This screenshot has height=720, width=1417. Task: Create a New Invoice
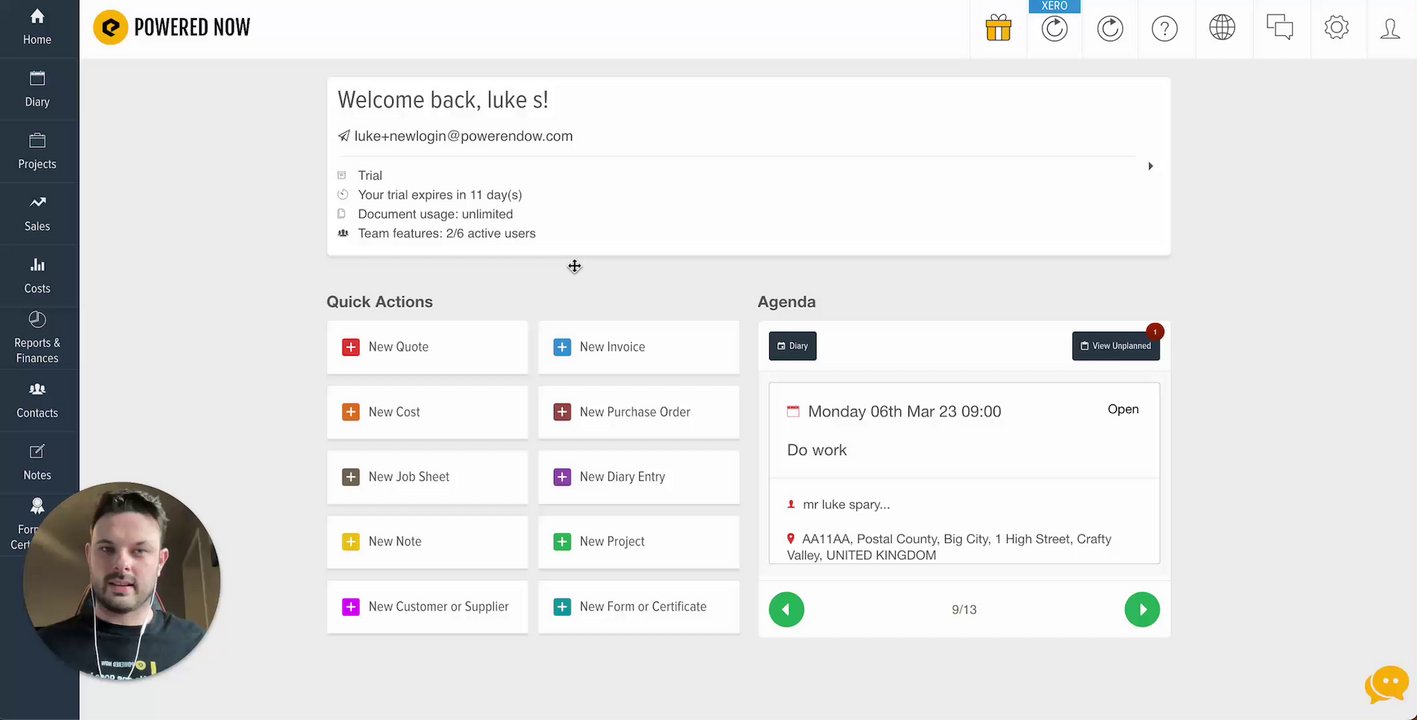click(x=638, y=347)
